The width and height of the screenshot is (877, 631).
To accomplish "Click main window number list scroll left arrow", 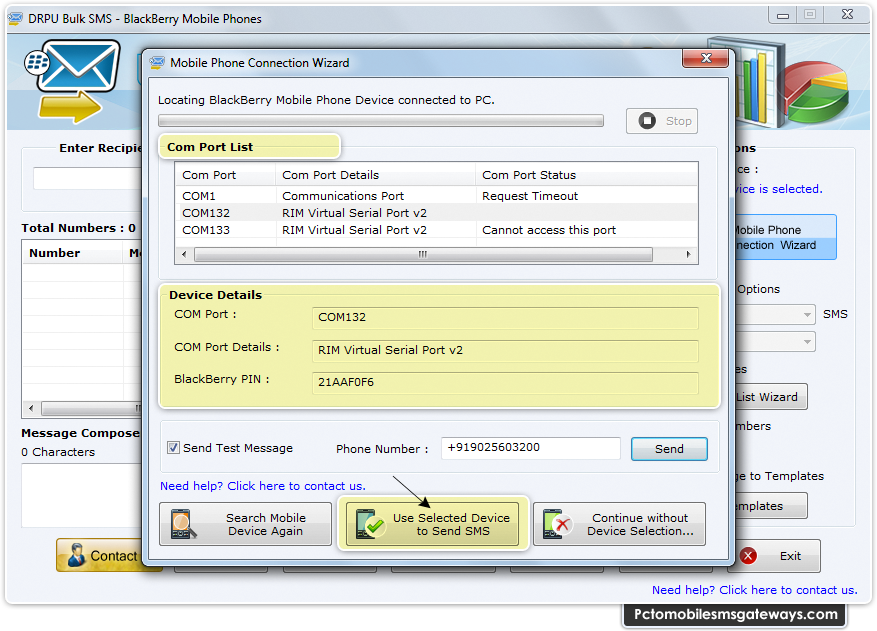I will pyautogui.click(x=31, y=408).
